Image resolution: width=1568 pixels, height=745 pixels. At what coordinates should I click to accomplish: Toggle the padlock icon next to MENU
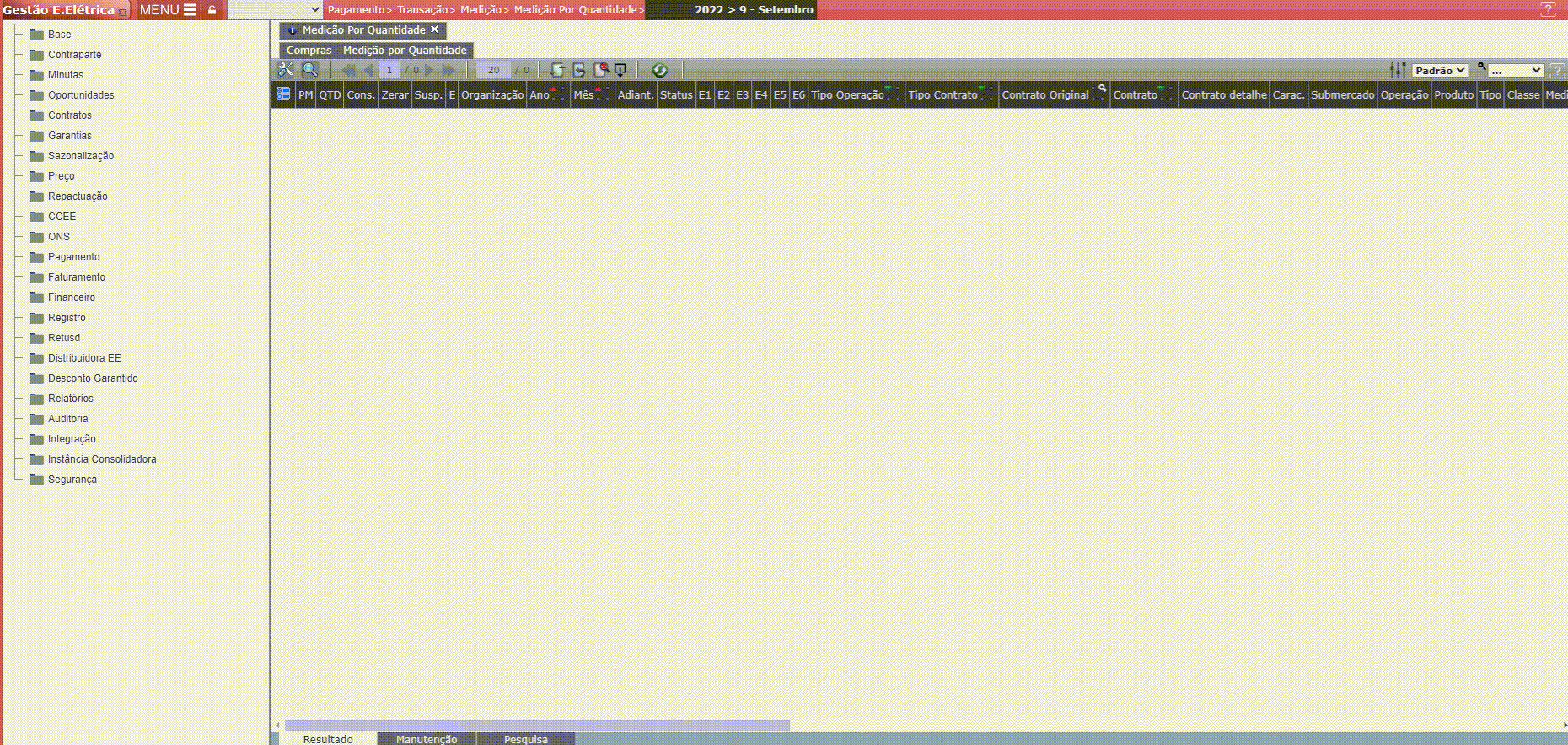(x=212, y=10)
